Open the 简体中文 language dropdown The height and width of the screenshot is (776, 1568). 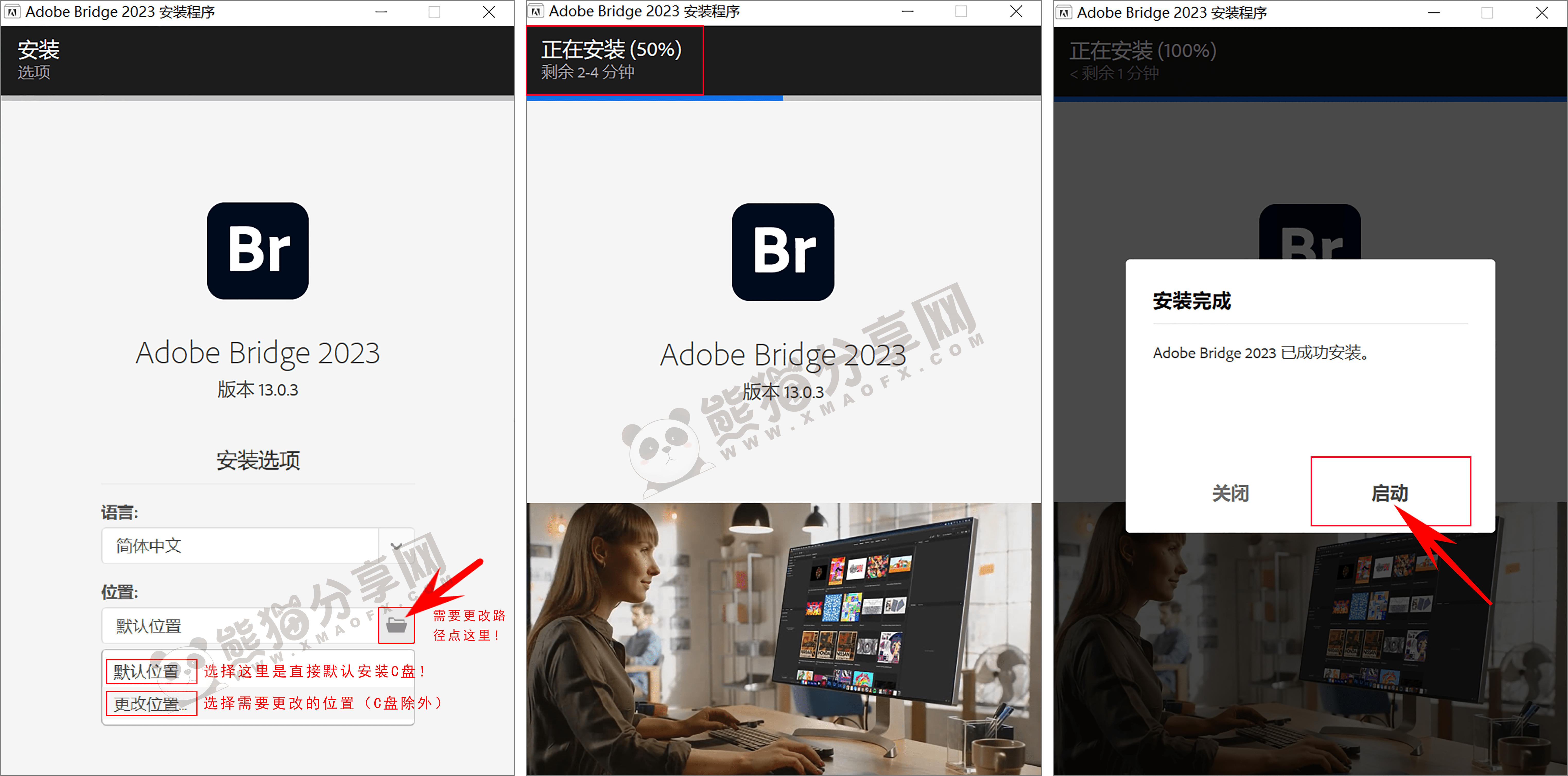tap(239, 546)
